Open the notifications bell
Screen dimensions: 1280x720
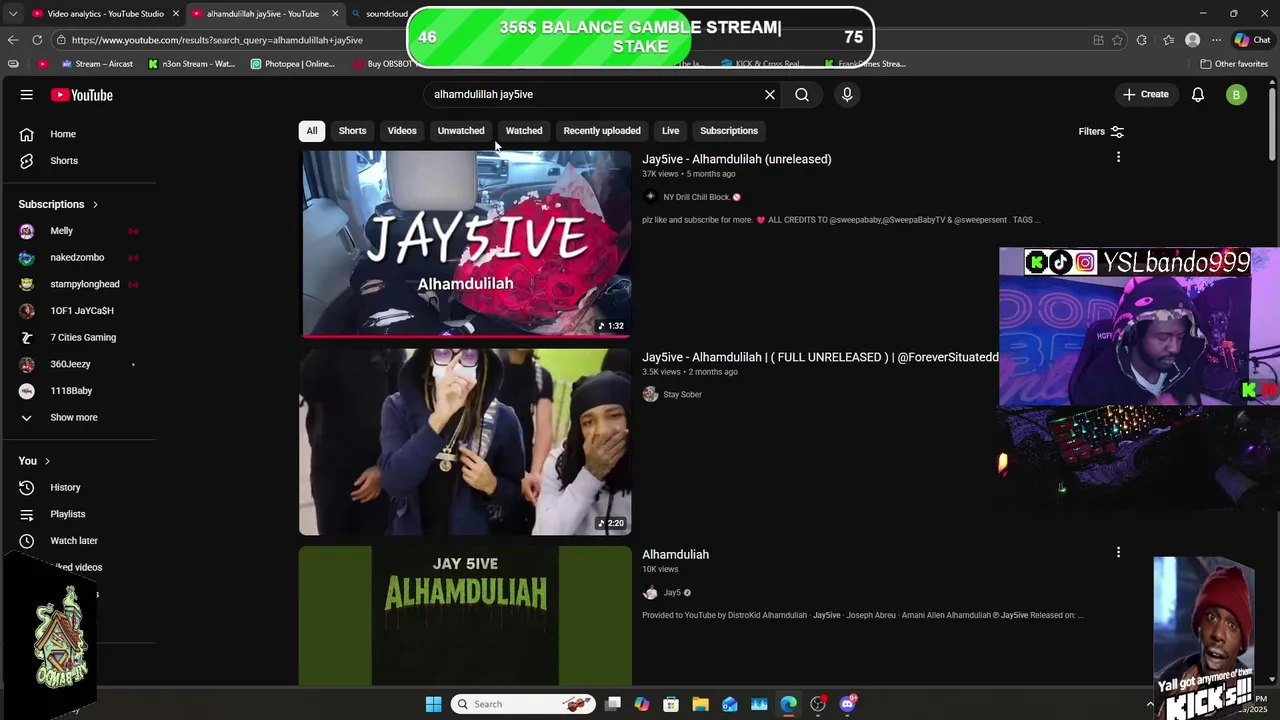[x=1198, y=94]
